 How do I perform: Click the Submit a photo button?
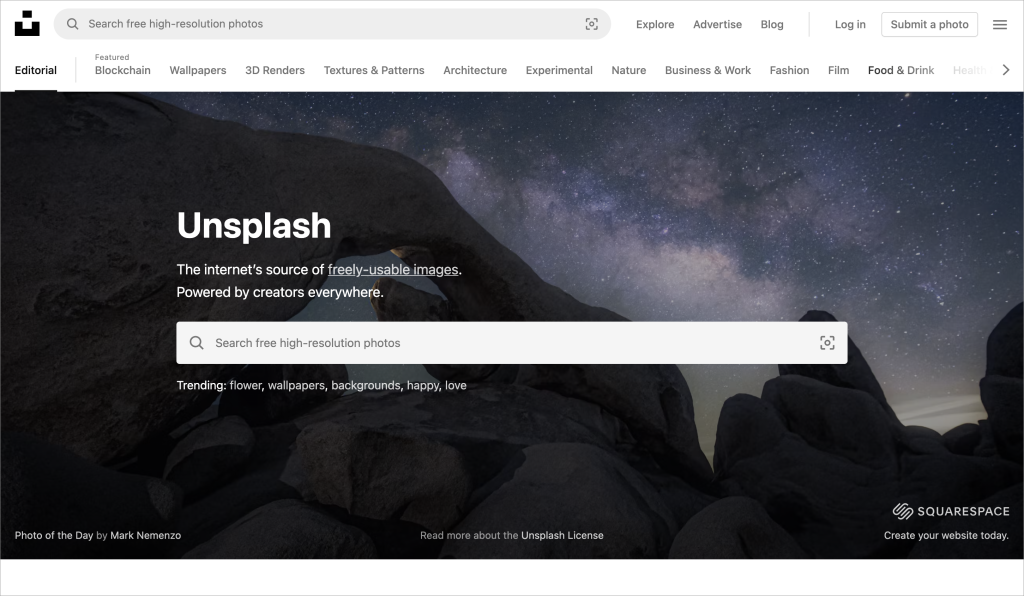coord(929,25)
